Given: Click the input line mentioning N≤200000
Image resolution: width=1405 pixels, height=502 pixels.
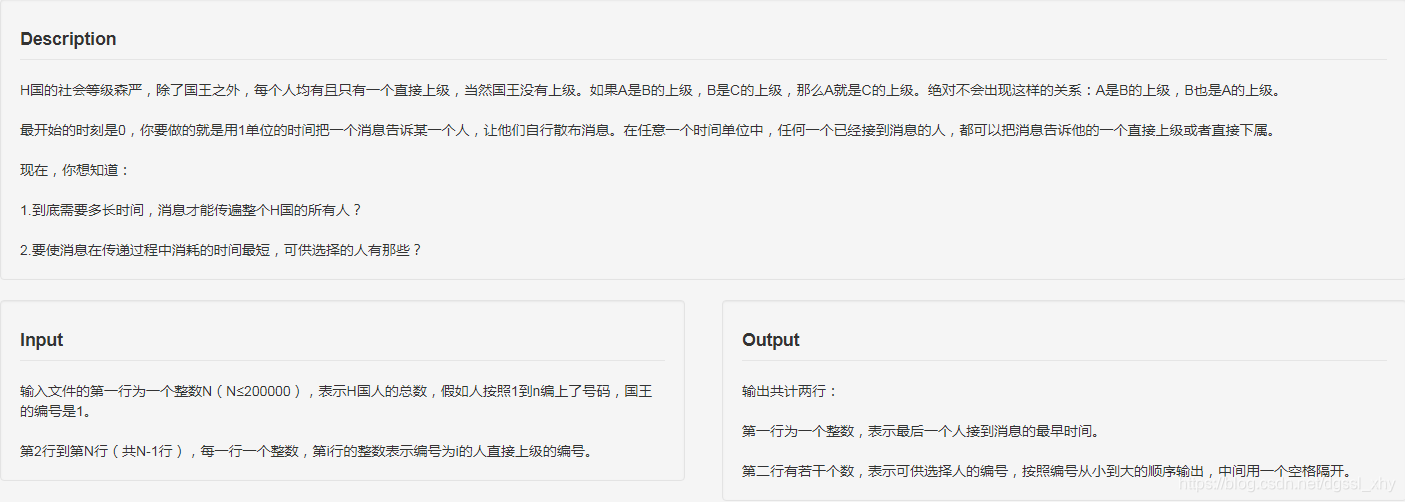Looking at the screenshot, I should (x=337, y=401).
